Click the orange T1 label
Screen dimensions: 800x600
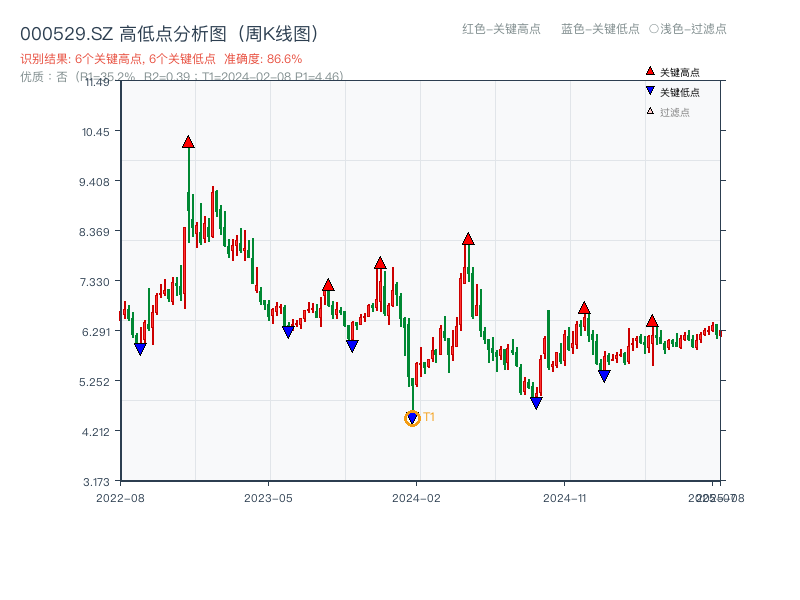click(x=429, y=417)
